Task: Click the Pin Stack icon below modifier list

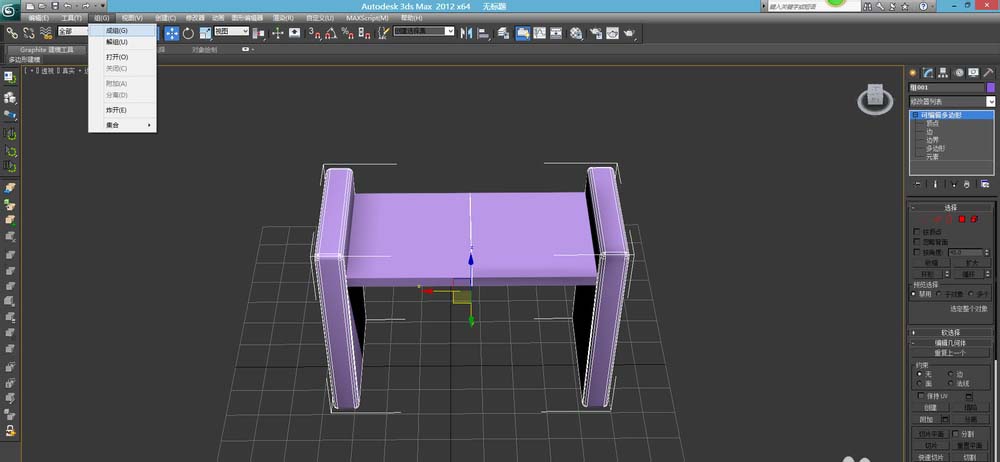Action: click(x=917, y=184)
